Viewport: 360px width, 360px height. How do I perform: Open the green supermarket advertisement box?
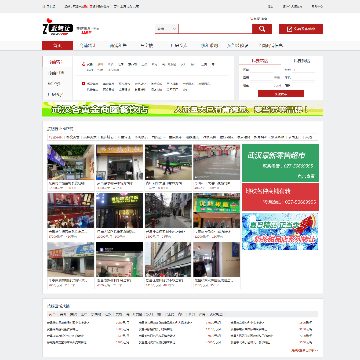280,163
